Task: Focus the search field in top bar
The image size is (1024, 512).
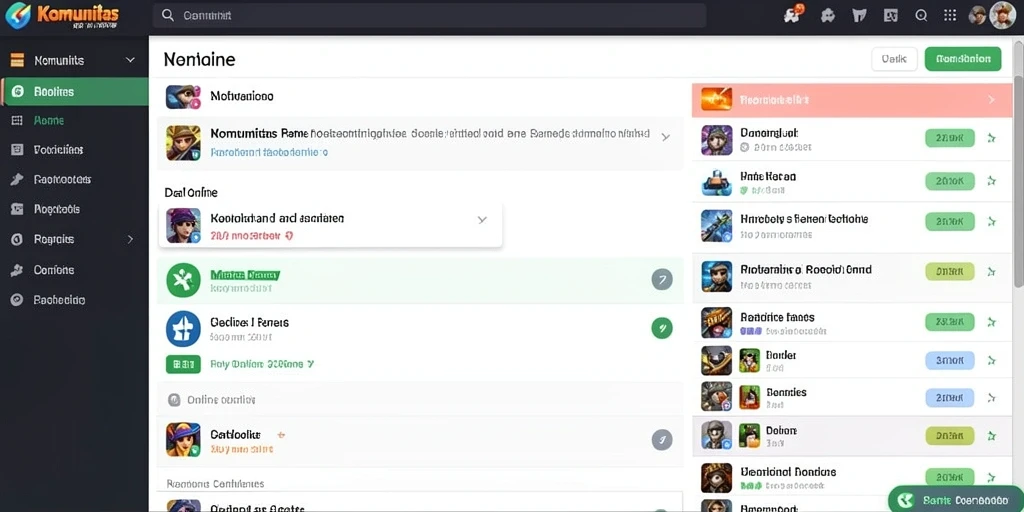Action: tap(429, 15)
